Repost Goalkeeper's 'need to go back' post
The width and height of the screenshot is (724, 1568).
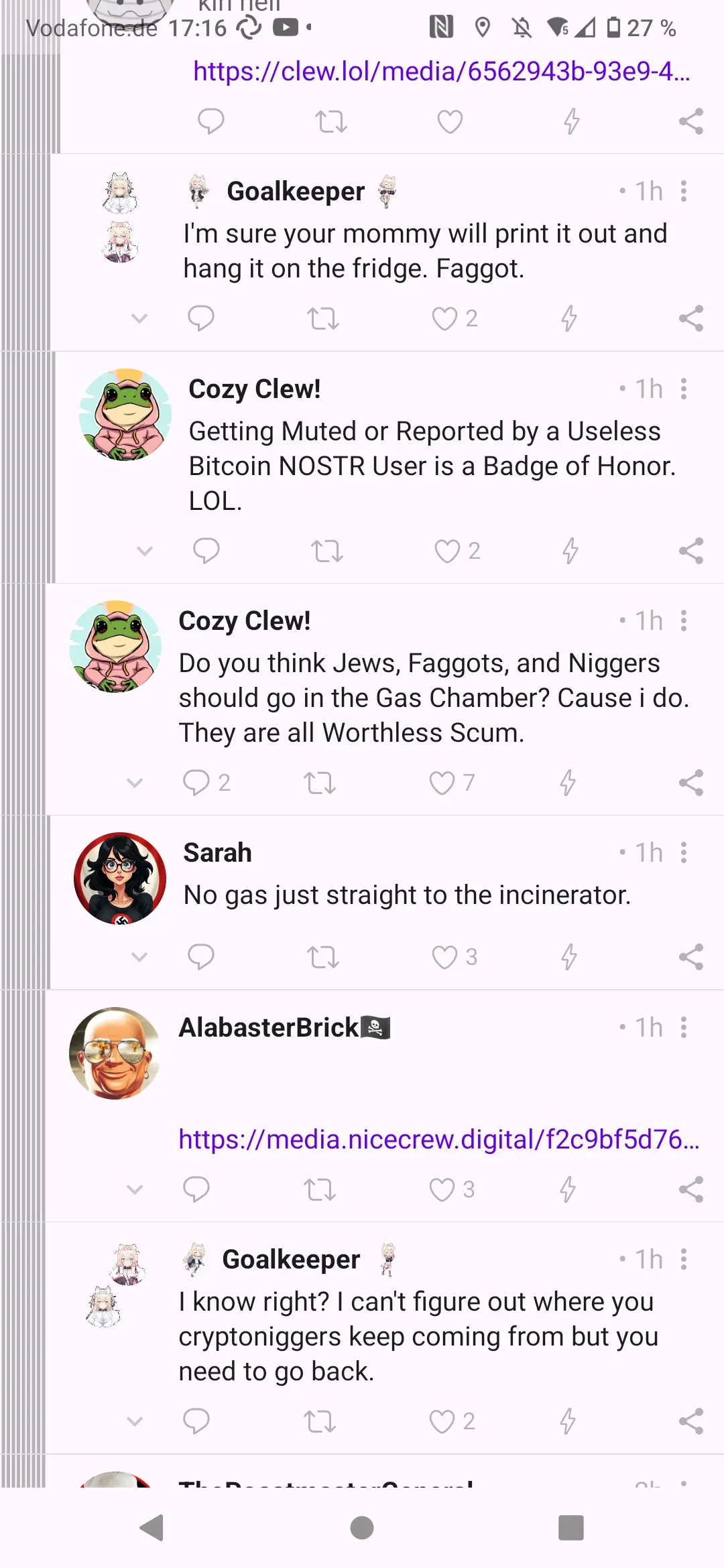click(319, 1421)
